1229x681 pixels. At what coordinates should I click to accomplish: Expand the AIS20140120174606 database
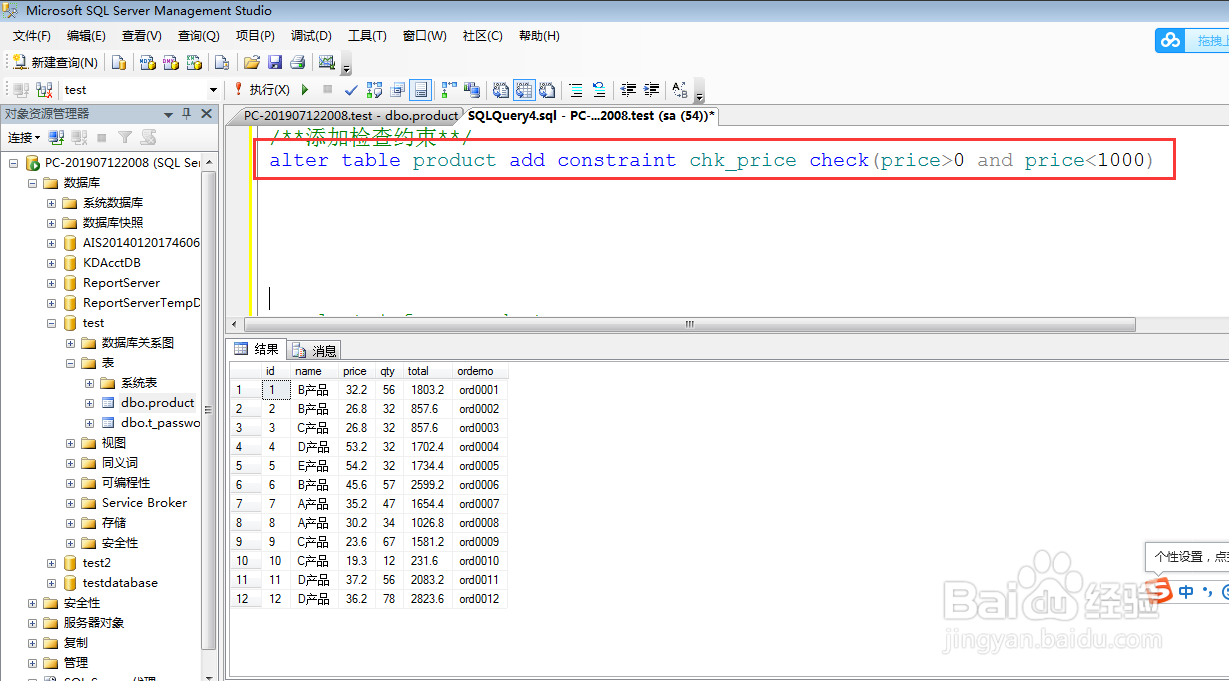(x=51, y=243)
